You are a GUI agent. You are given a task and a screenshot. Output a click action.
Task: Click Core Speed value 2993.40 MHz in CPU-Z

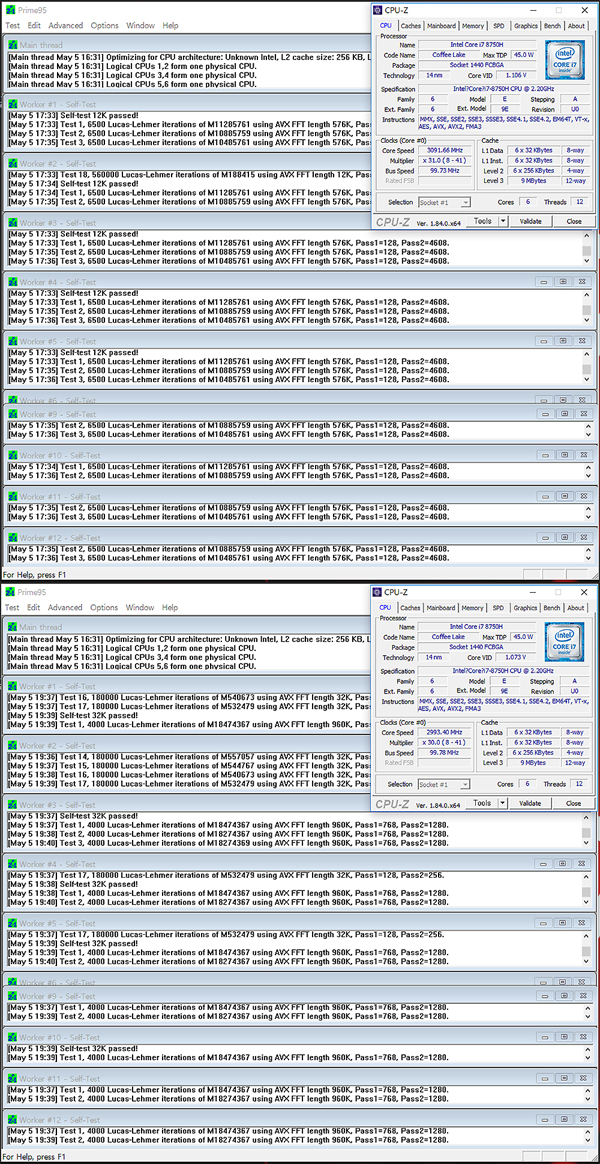coord(446,732)
